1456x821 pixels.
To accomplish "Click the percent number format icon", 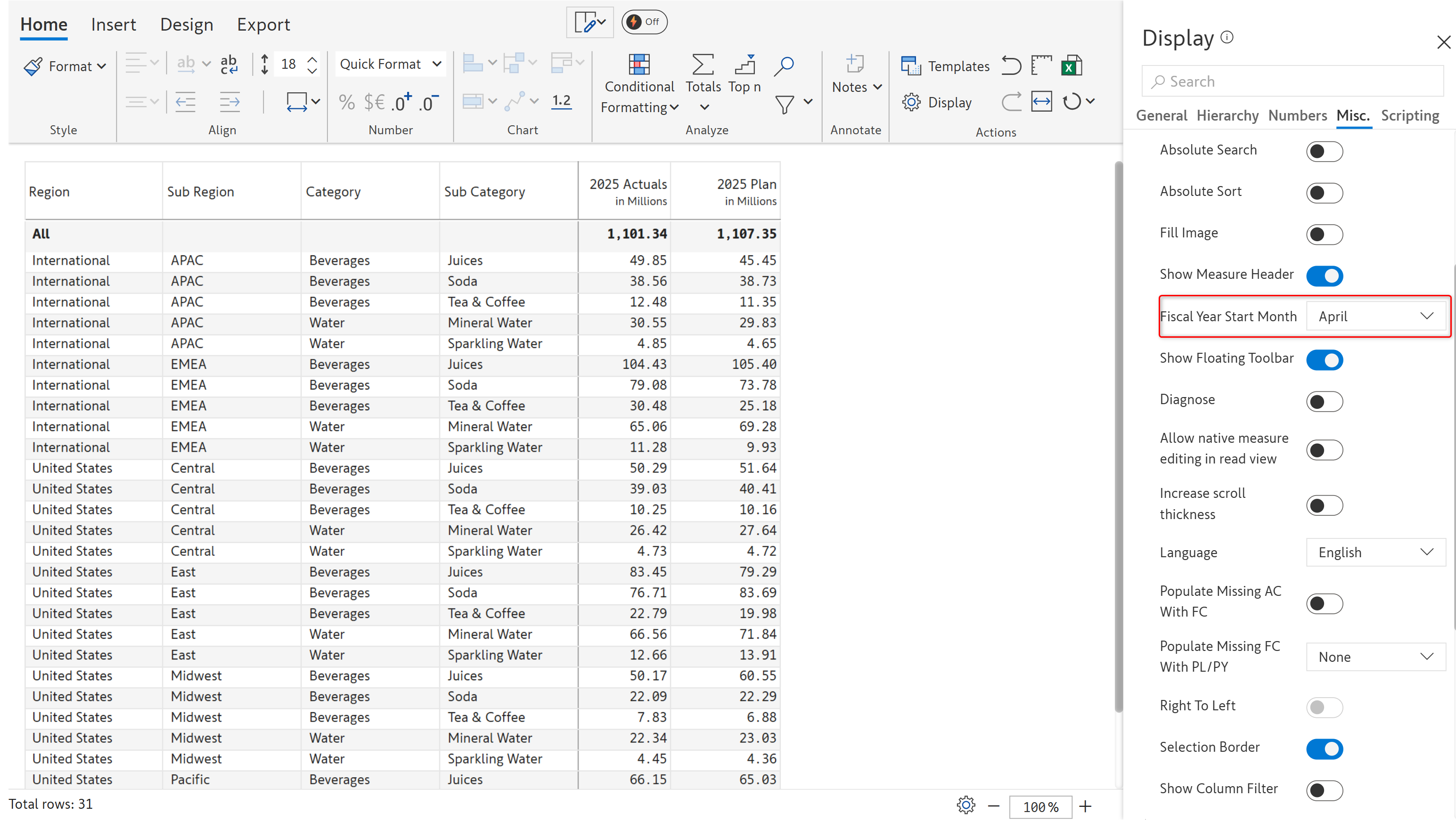I will [x=346, y=102].
